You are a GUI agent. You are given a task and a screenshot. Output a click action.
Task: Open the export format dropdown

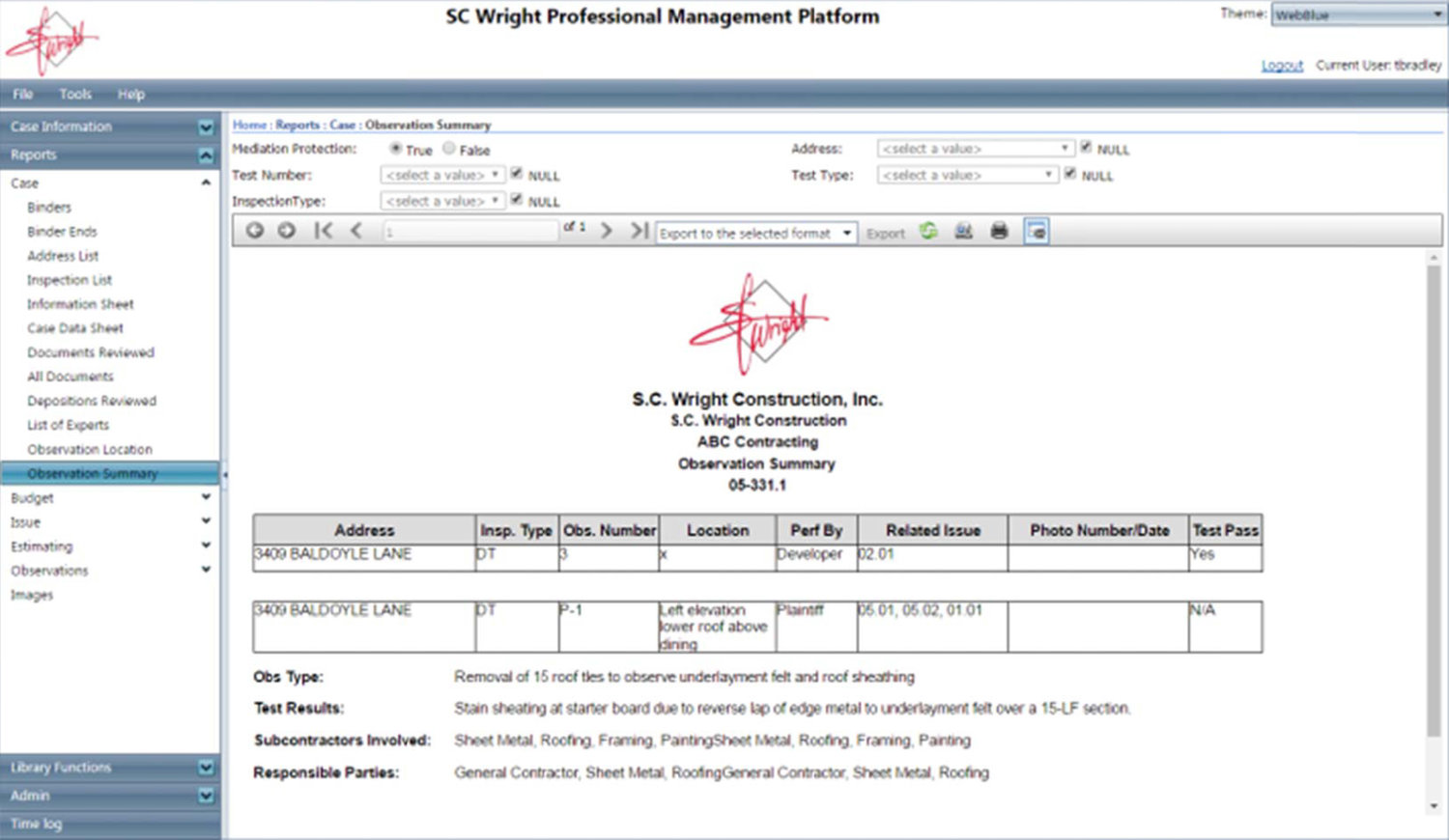[756, 234]
